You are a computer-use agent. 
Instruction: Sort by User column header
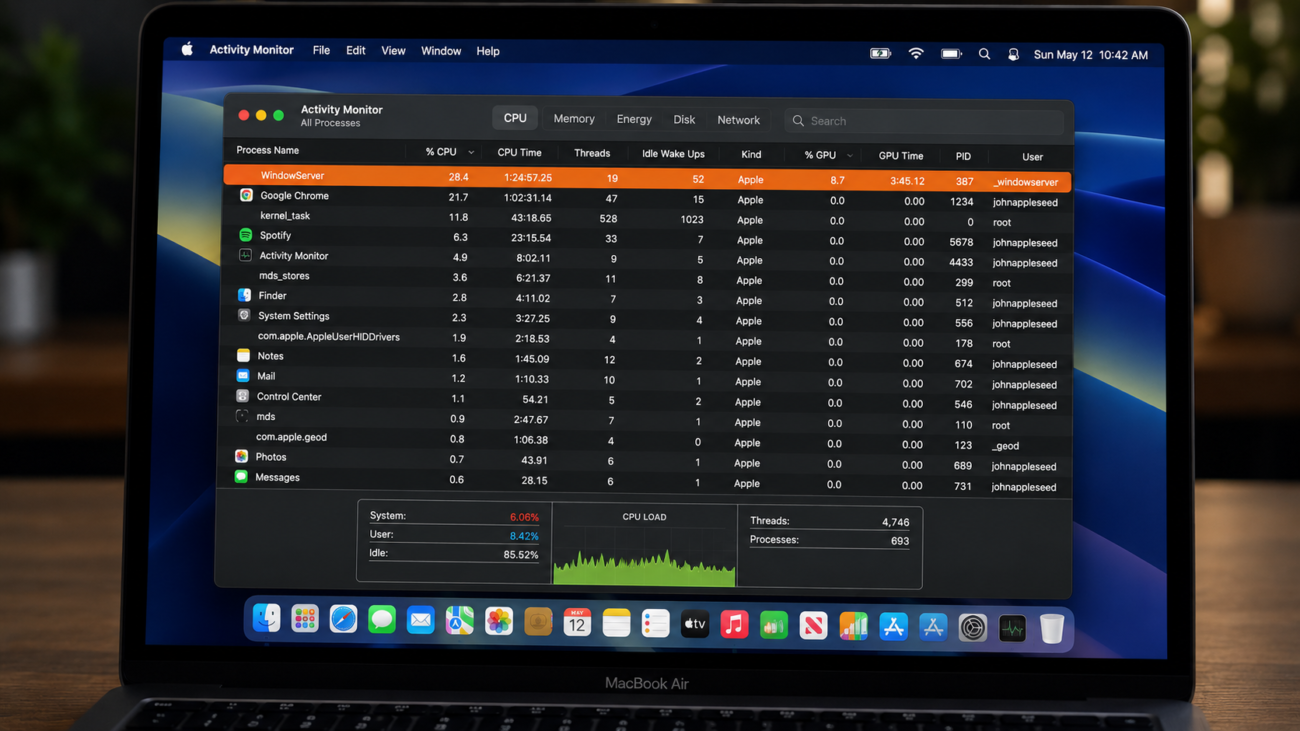1032,157
